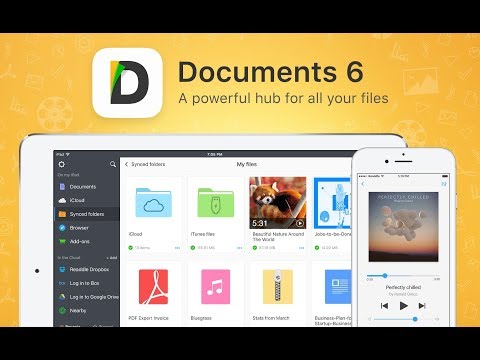Screen dimensions: 480x360
Task: Click the Documents 6 app logo
Action: point(127,83)
